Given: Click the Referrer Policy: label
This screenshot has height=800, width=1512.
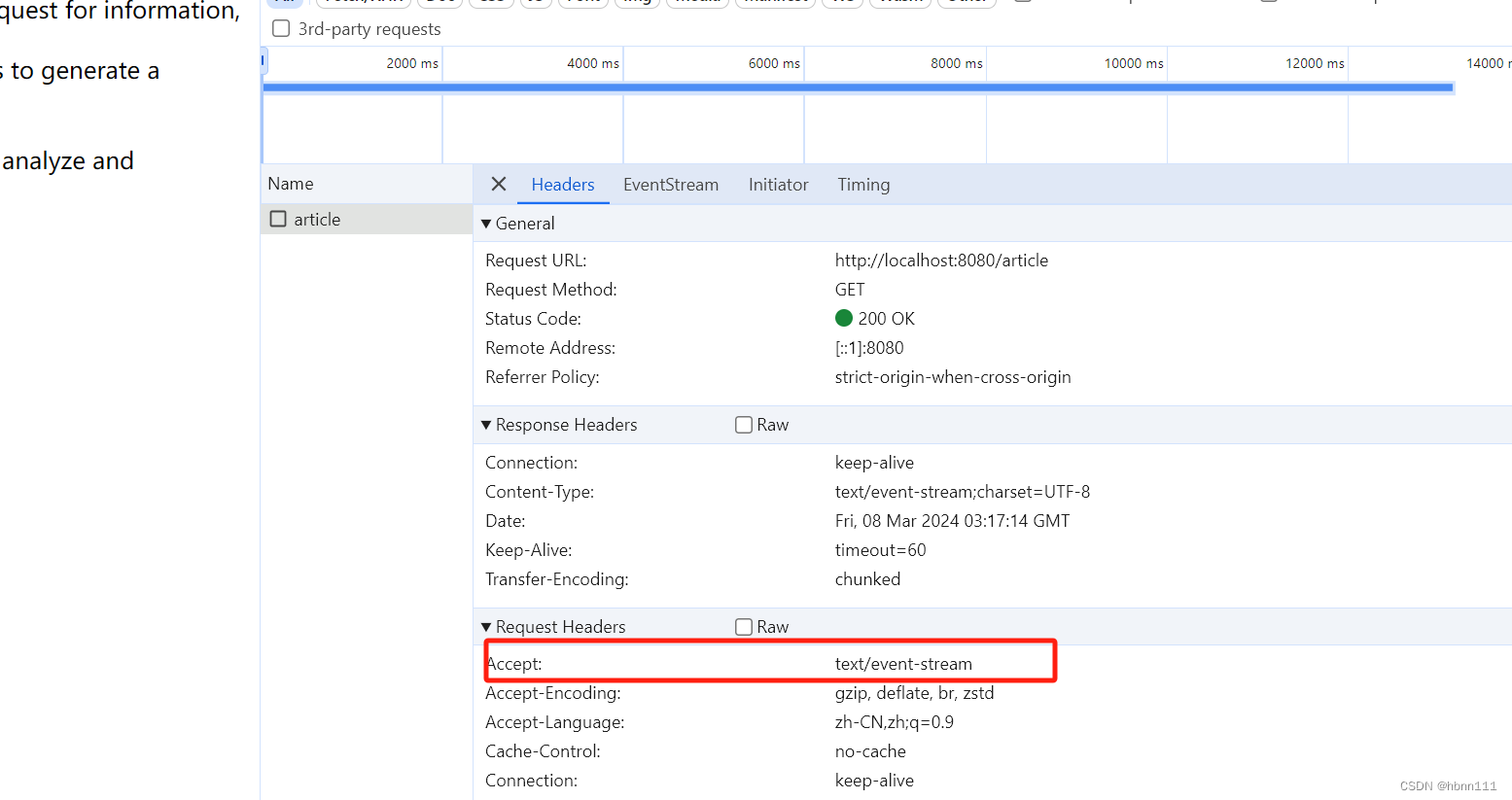Looking at the screenshot, I should click(x=543, y=377).
